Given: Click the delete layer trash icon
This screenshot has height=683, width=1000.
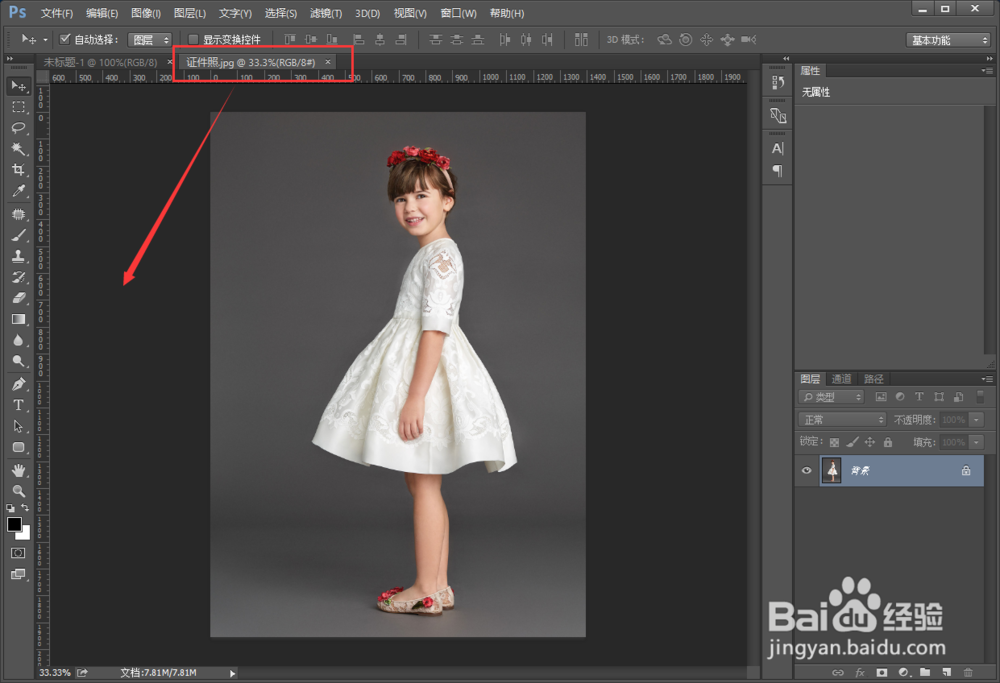Looking at the screenshot, I should click(x=969, y=673).
